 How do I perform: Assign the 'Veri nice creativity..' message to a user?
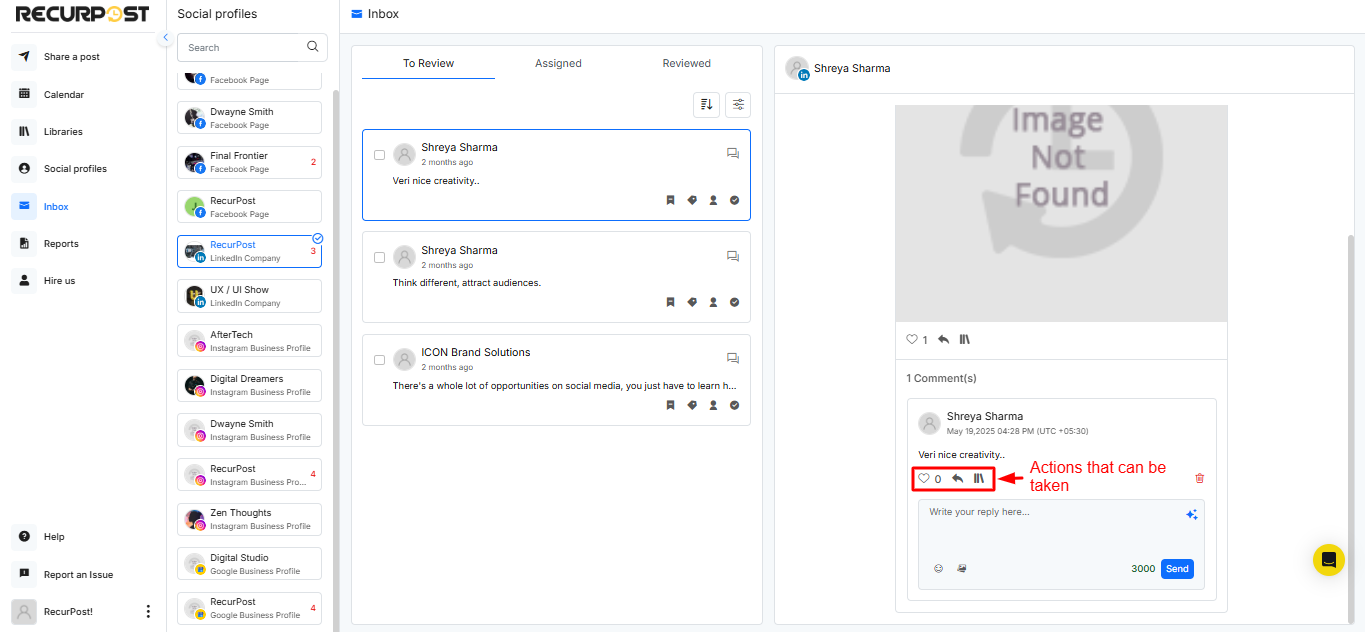click(x=713, y=200)
